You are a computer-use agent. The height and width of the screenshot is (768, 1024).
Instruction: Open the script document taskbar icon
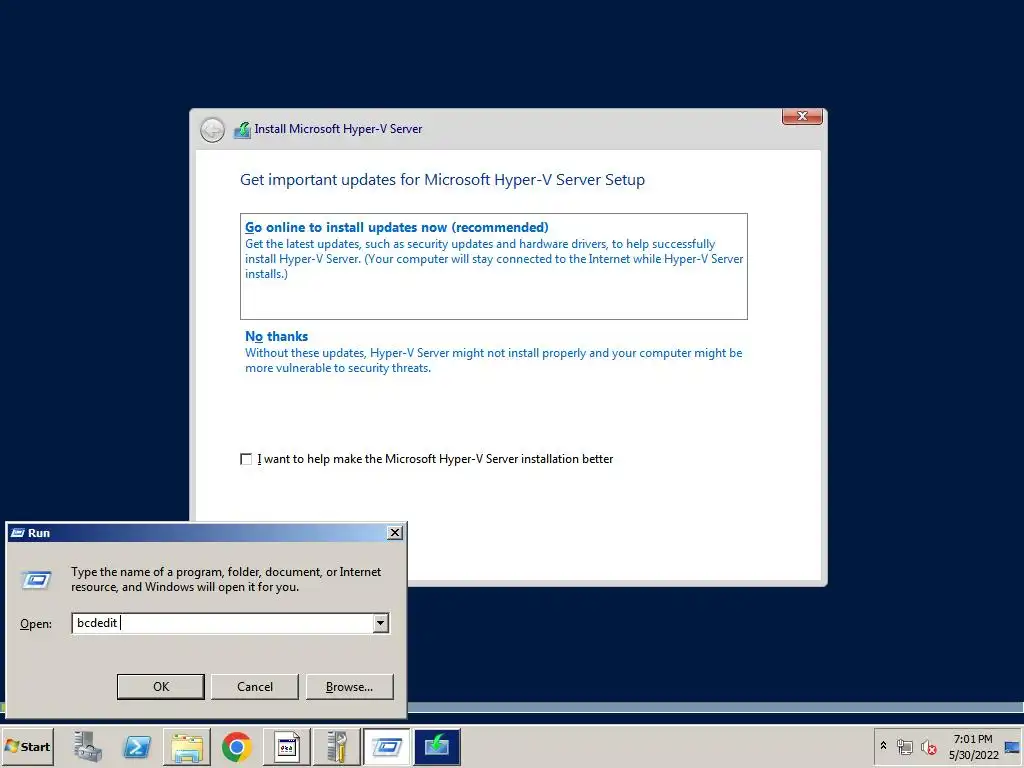(287, 746)
